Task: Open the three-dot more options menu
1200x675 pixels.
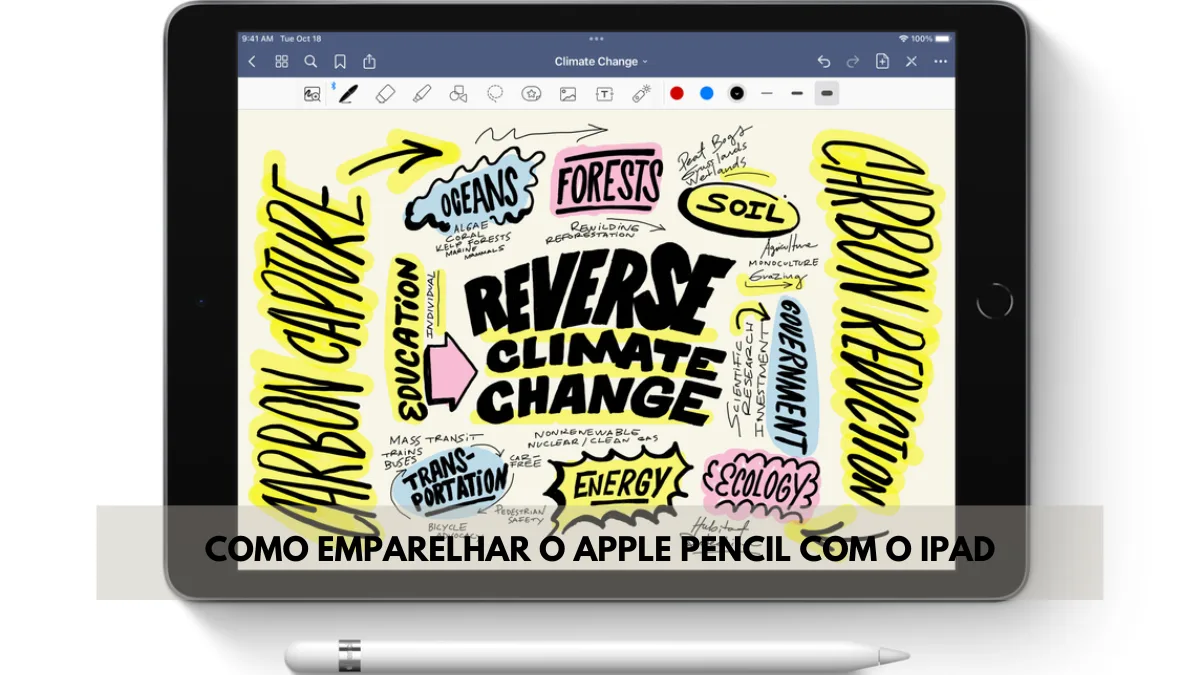Action: (x=940, y=62)
